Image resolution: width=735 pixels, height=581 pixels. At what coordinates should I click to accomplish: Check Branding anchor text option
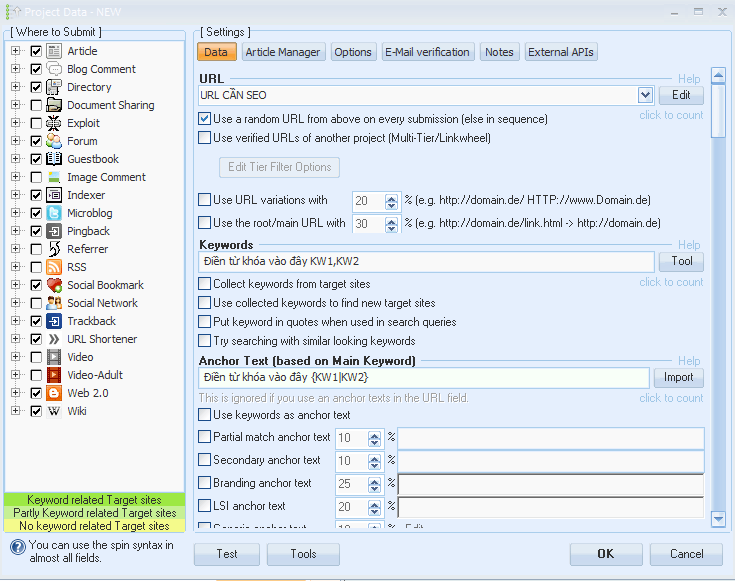tap(204, 483)
